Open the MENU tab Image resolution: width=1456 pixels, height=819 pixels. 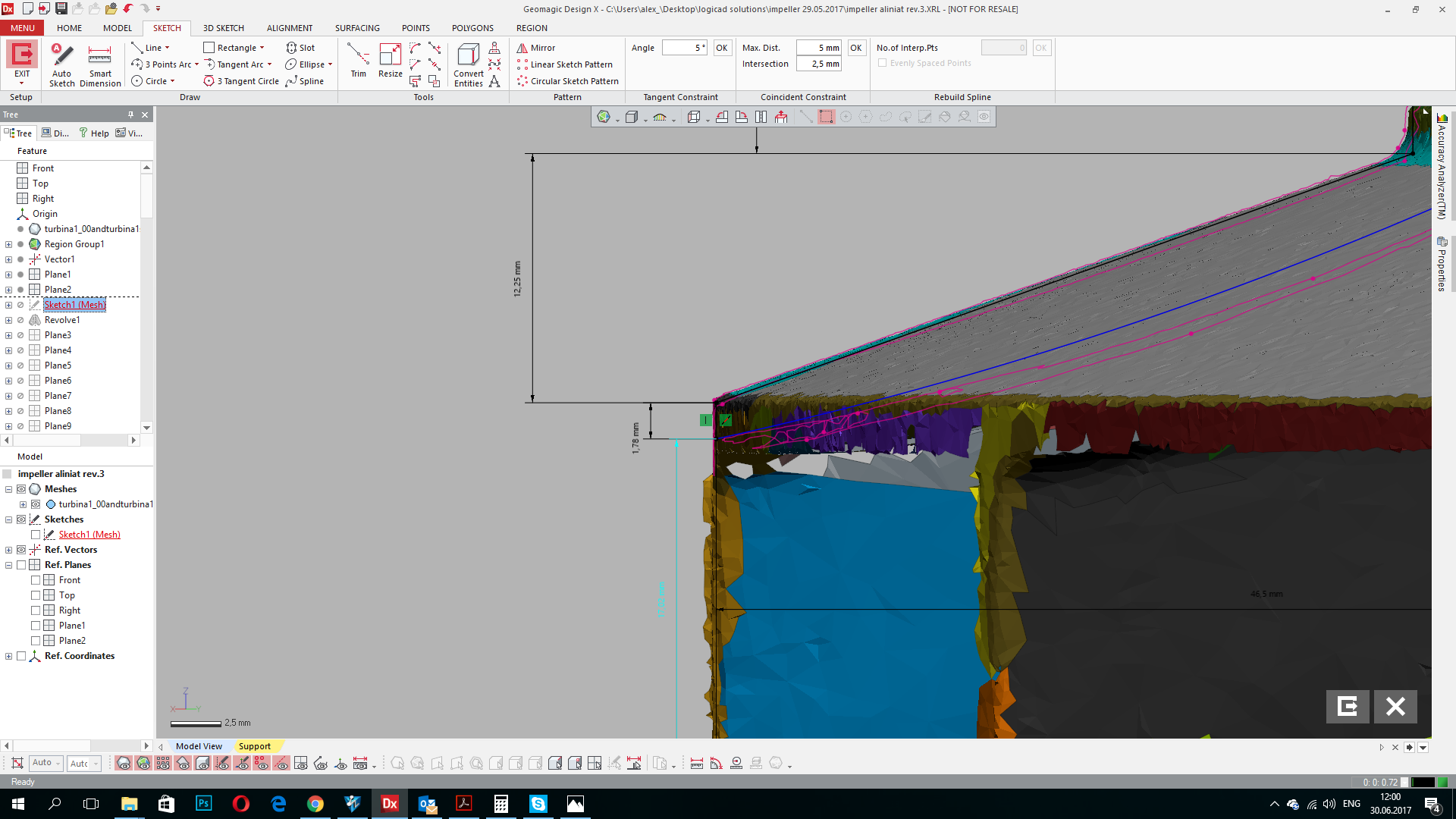coord(23,28)
